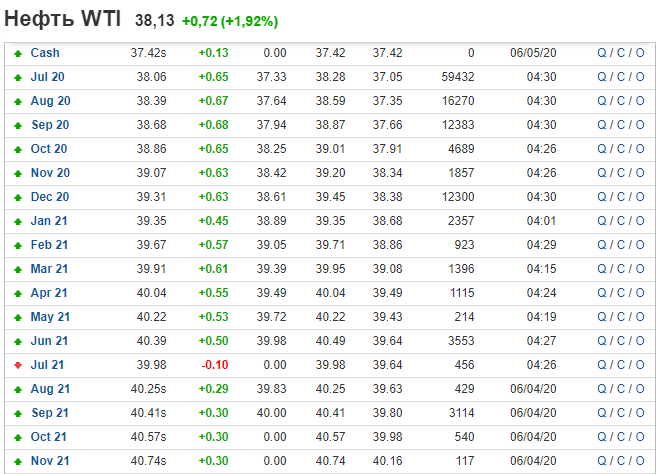Click the Q link in the Cash row
The width and height of the screenshot is (657, 474).
(602, 53)
